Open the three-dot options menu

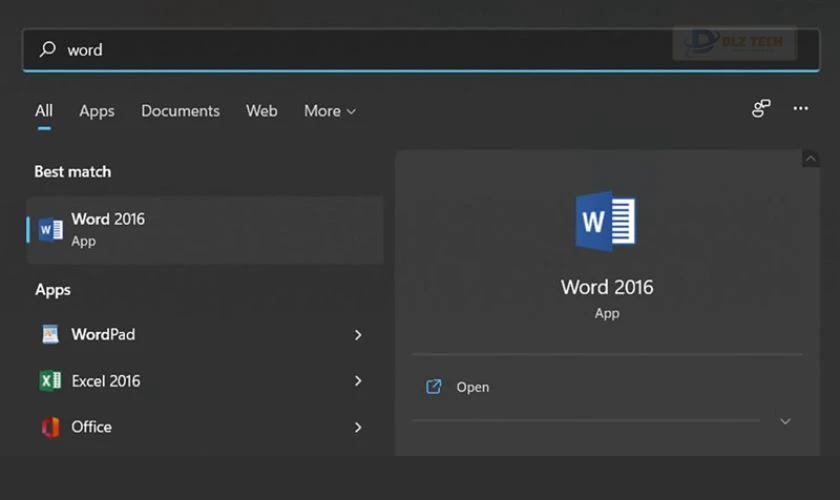(801, 108)
